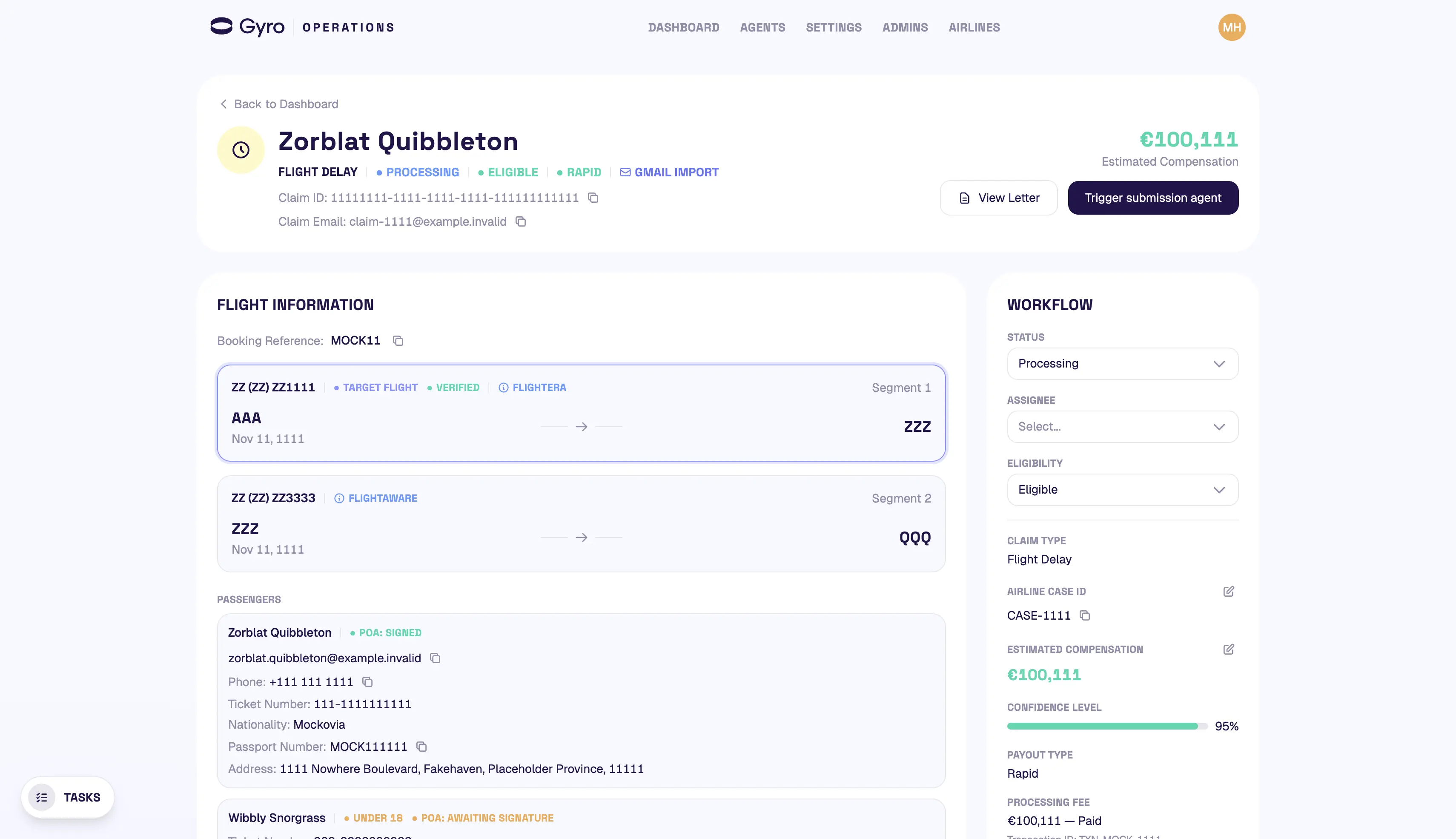
Task: Click Back to Dashboard link
Action: click(x=279, y=104)
